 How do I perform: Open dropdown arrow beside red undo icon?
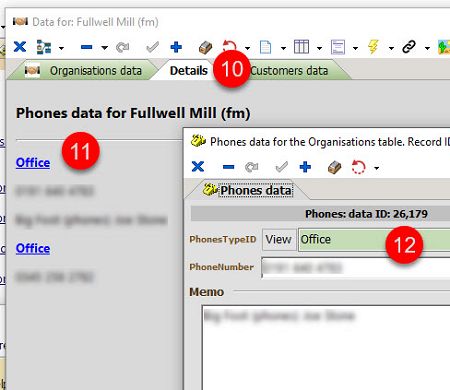point(247,48)
